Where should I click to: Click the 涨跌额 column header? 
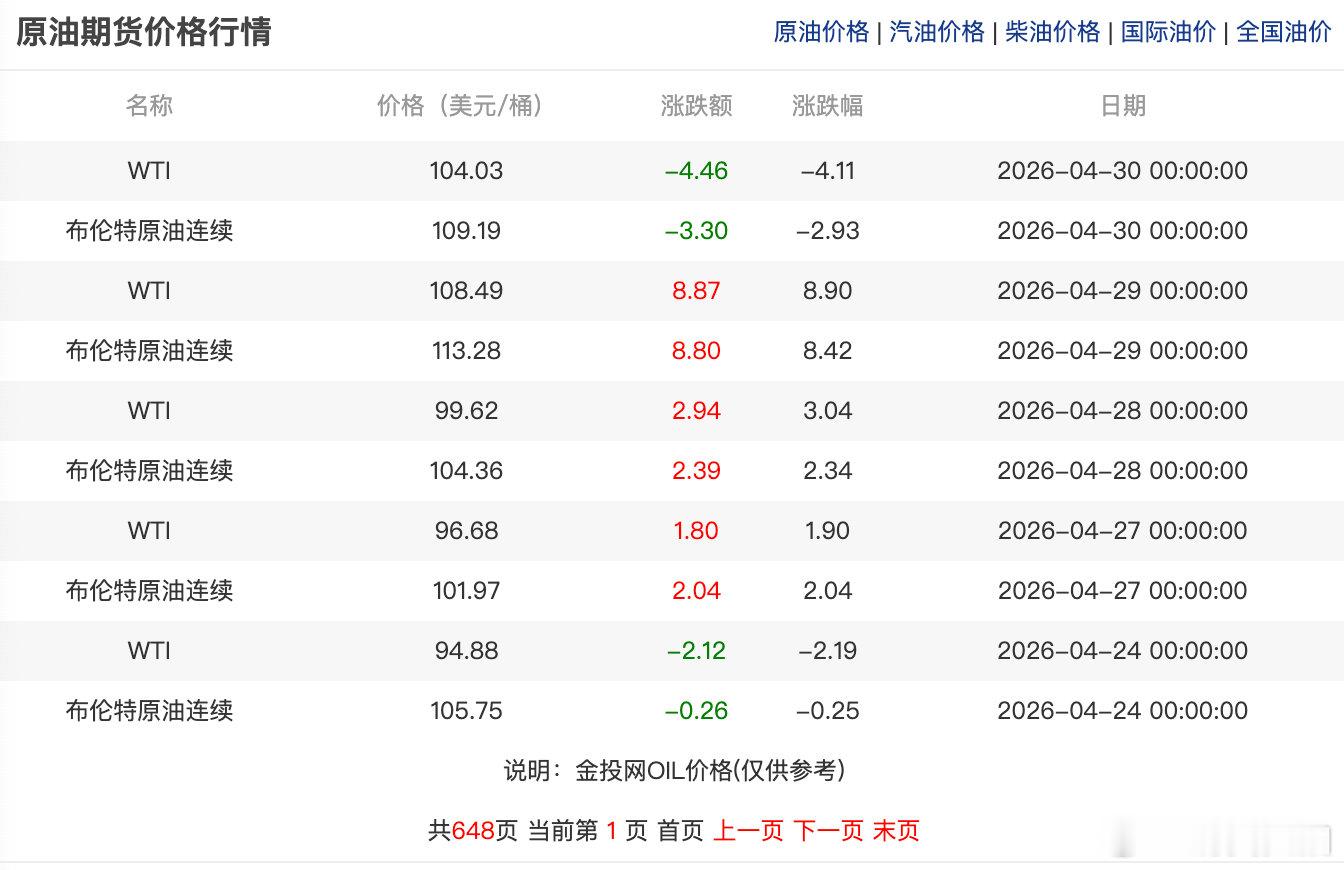click(x=697, y=106)
